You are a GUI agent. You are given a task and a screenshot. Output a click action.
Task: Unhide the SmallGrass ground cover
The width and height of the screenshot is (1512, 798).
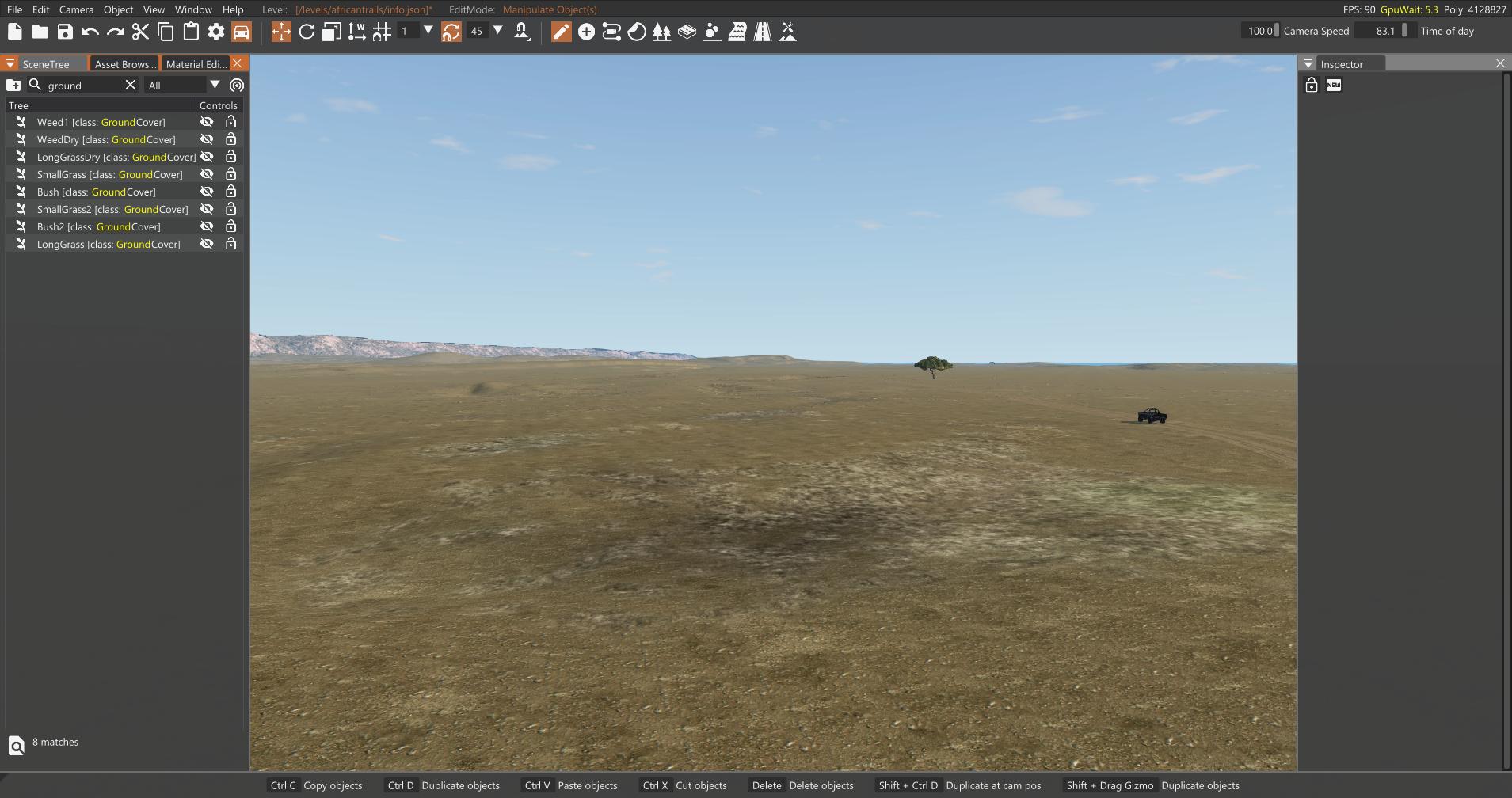pos(207,174)
